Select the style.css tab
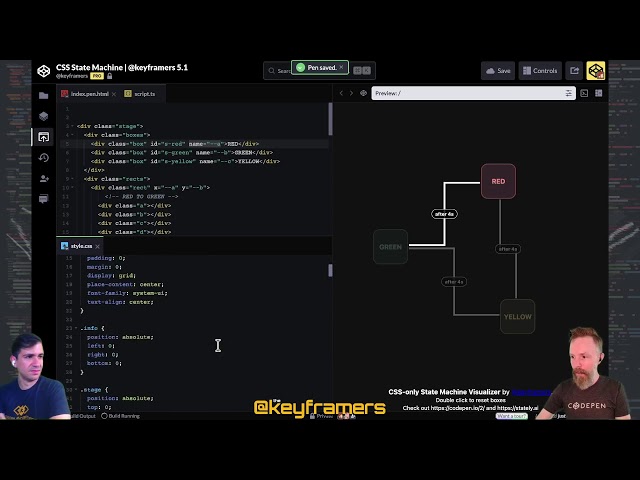This screenshot has height=480, width=640. click(77, 246)
